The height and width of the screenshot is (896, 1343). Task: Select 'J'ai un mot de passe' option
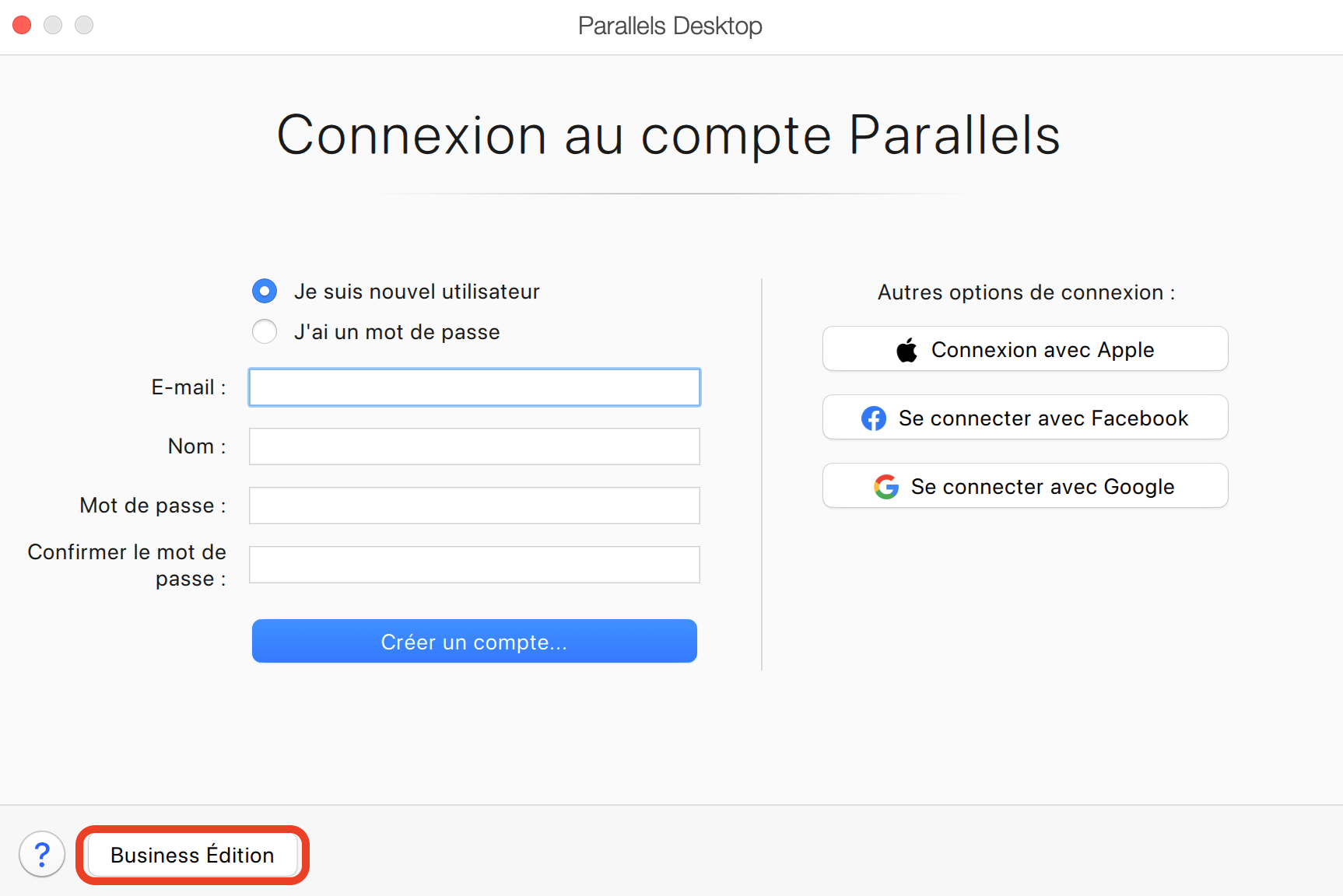[x=265, y=332]
